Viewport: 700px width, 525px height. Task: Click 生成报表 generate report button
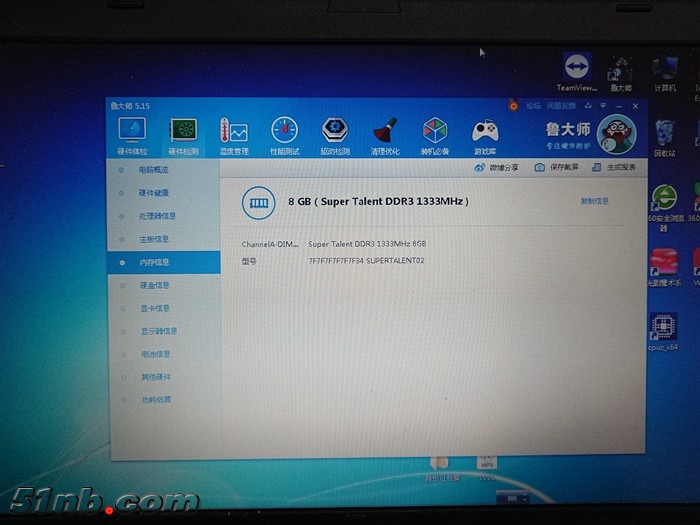tap(614, 167)
